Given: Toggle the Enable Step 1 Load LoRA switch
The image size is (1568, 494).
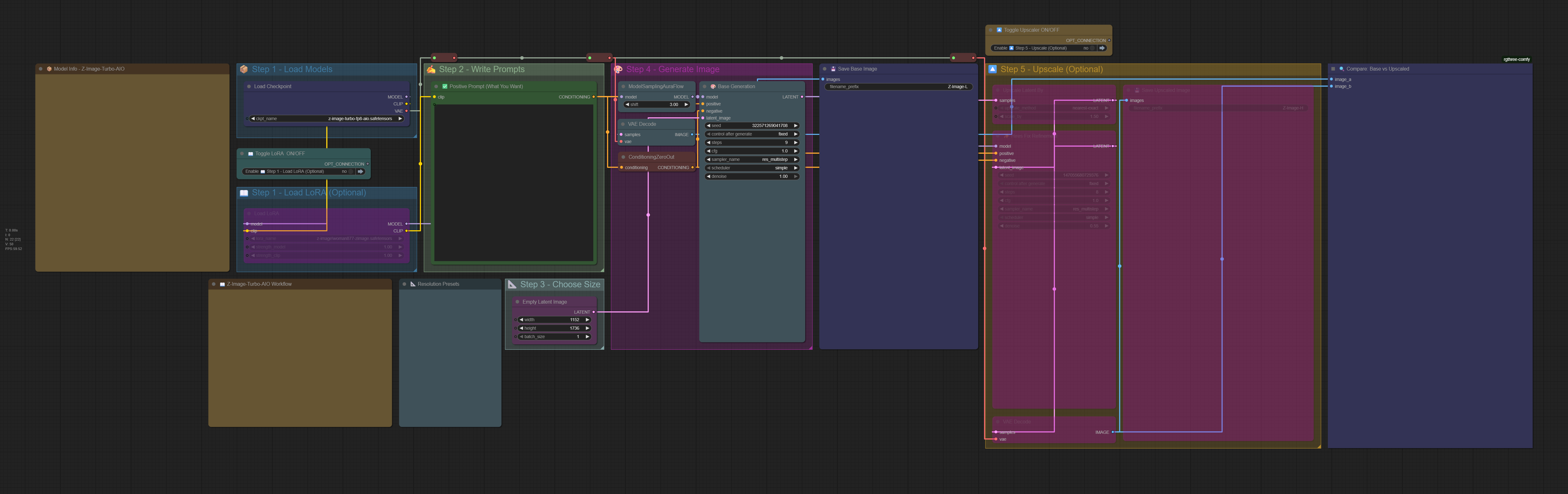Looking at the screenshot, I should [x=351, y=172].
